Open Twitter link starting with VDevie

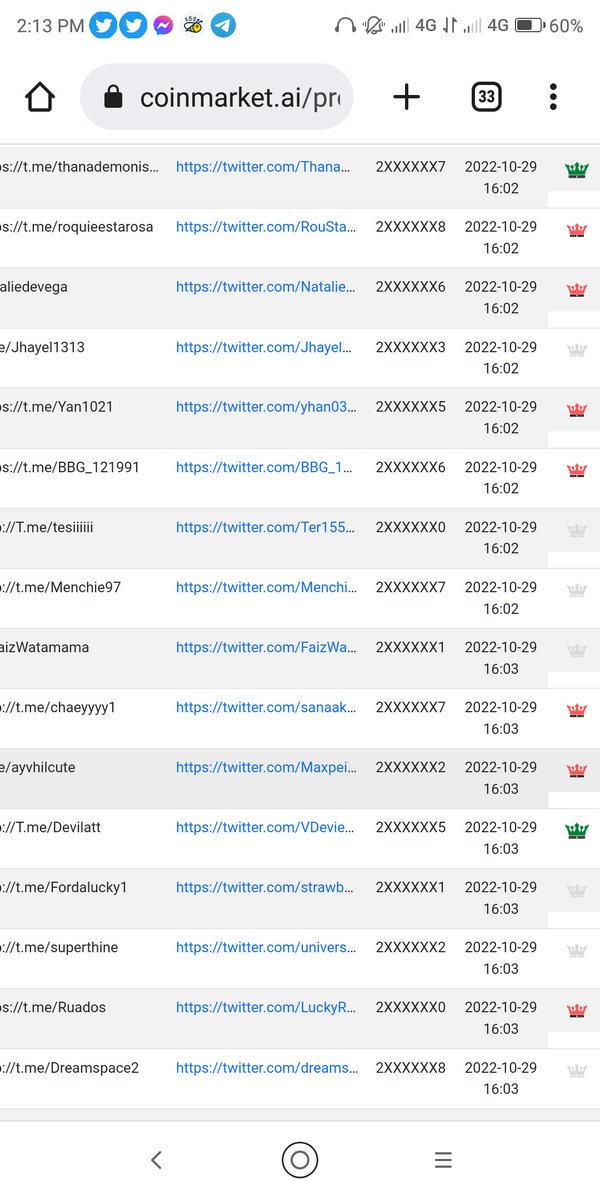[x=266, y=827]
